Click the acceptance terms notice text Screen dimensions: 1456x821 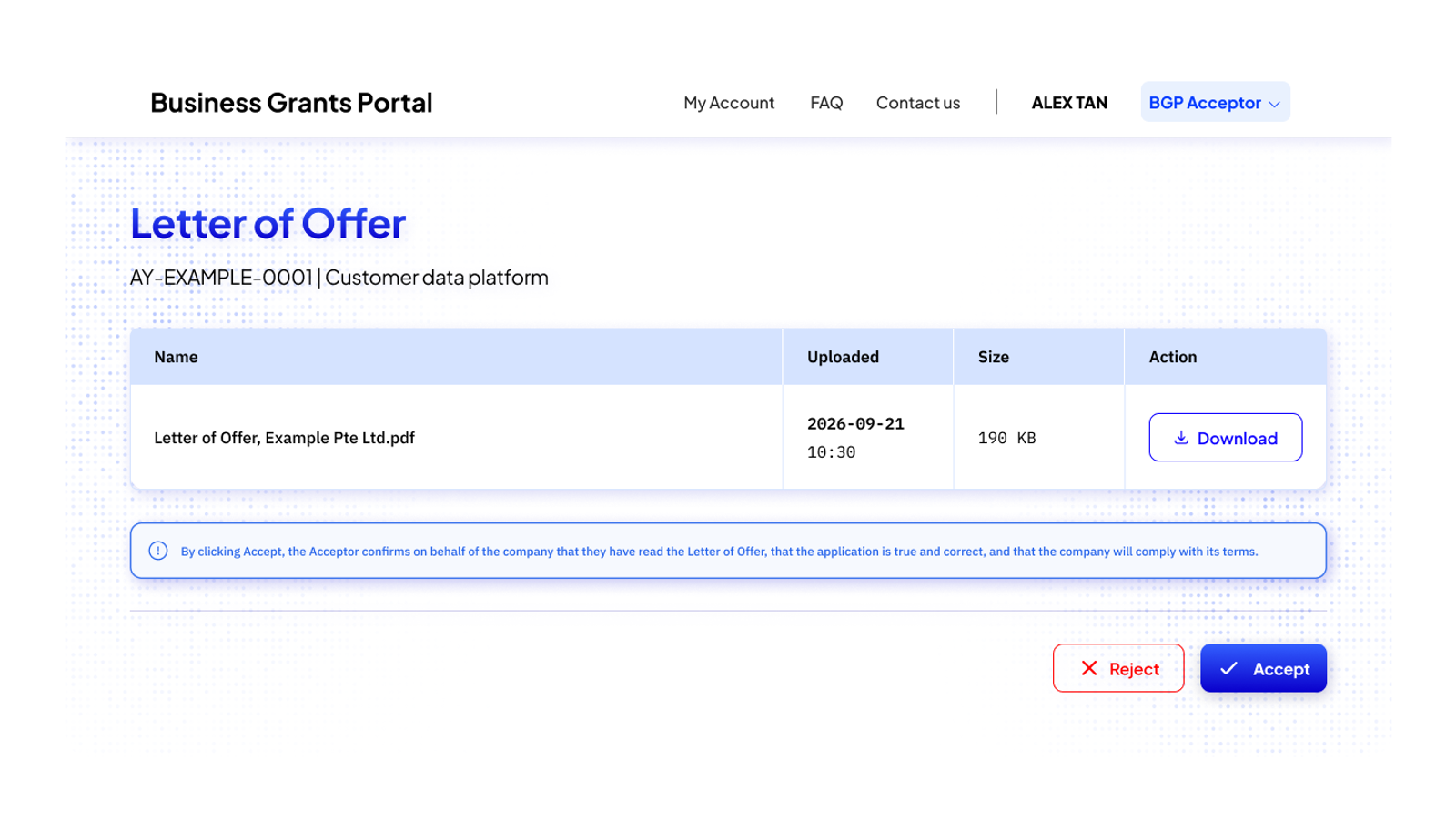coord(719,552)
